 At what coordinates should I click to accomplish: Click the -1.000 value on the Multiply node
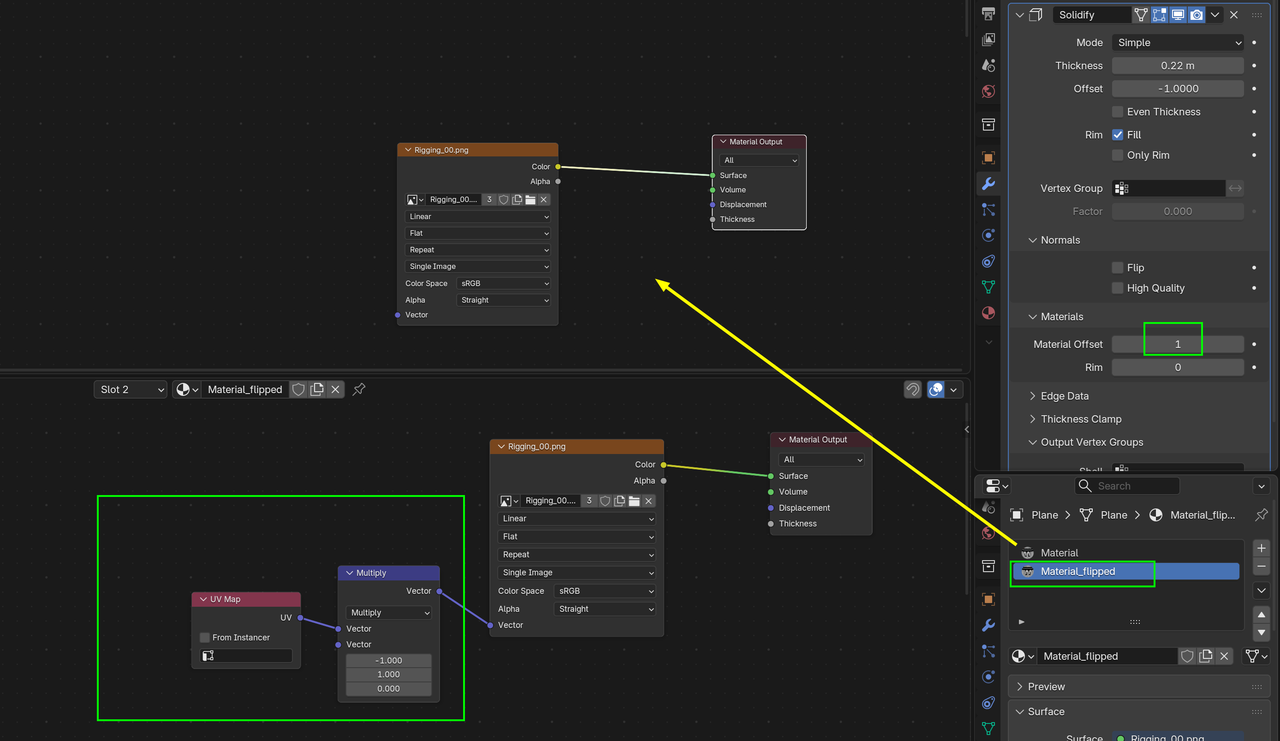[x=389, y=660]
